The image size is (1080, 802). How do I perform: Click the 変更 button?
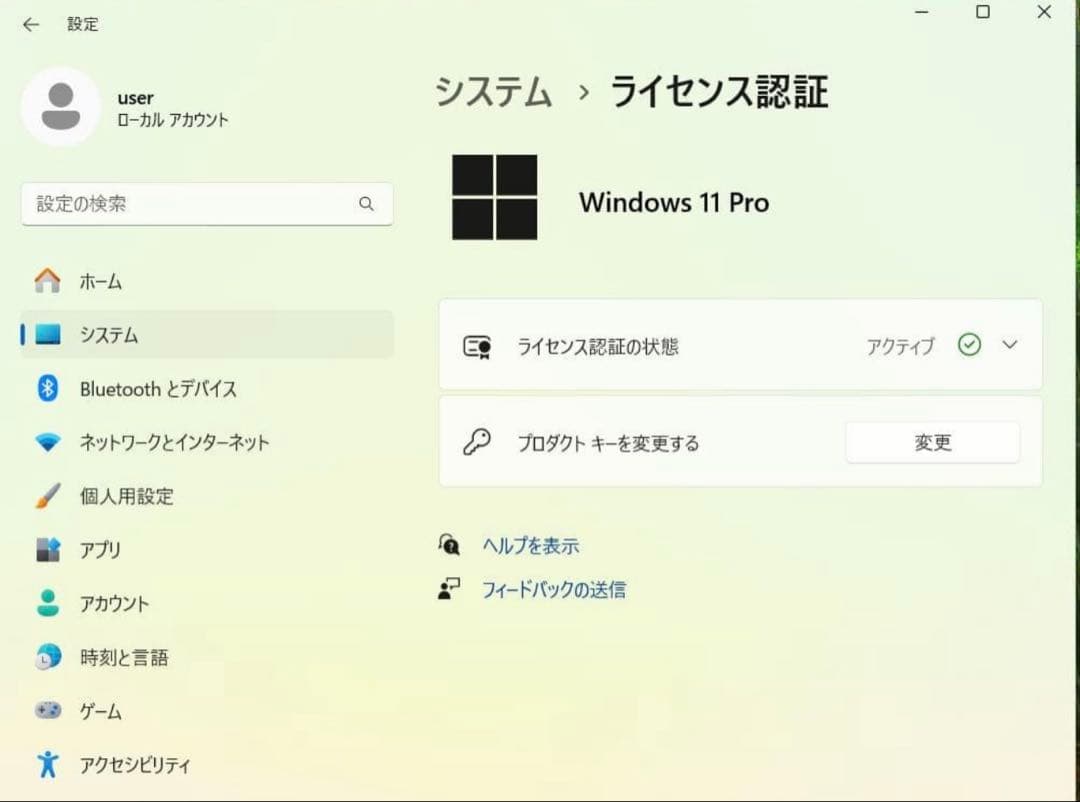click(931, 441)
